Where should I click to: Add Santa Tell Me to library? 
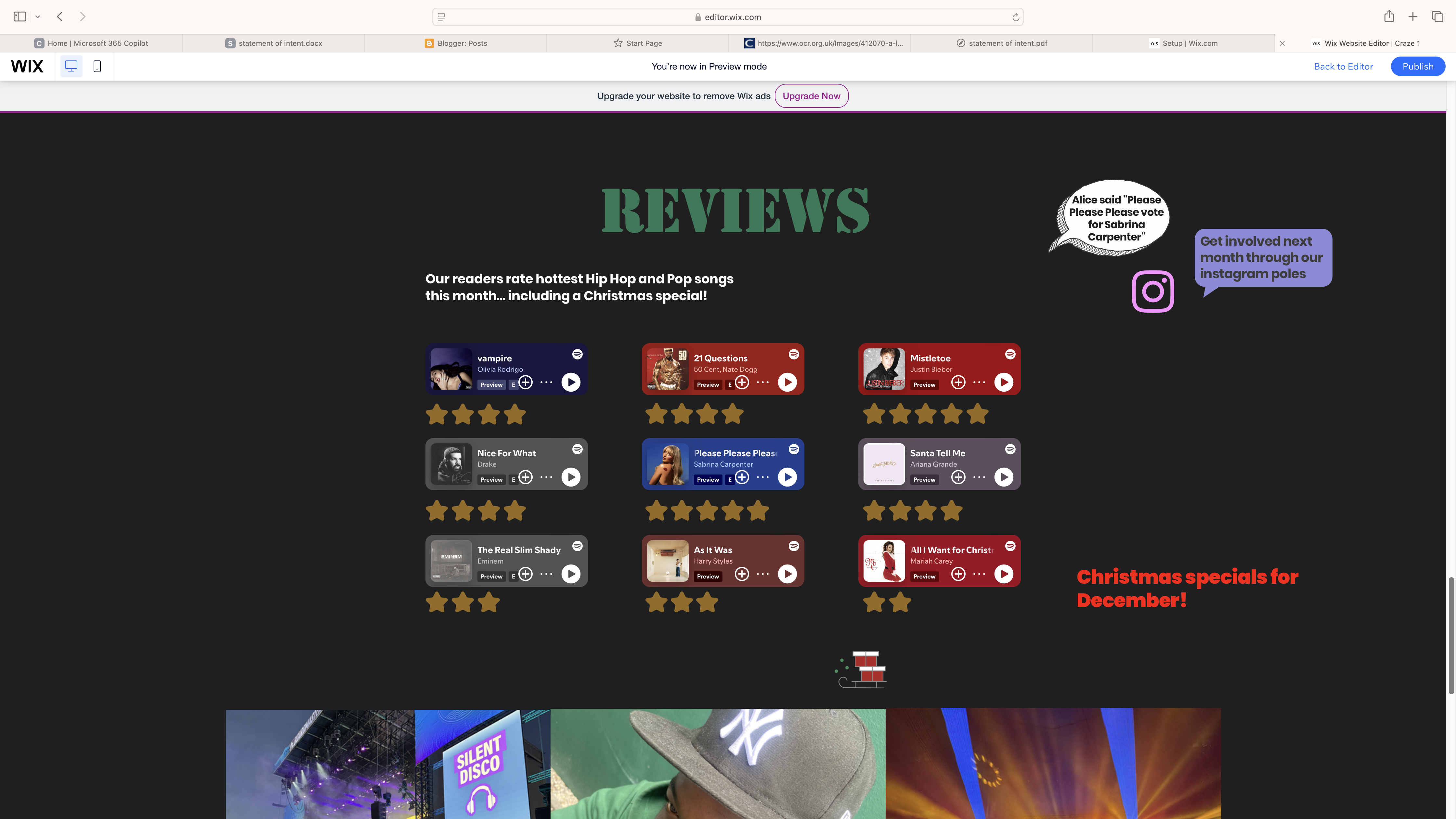coord(959,477)
